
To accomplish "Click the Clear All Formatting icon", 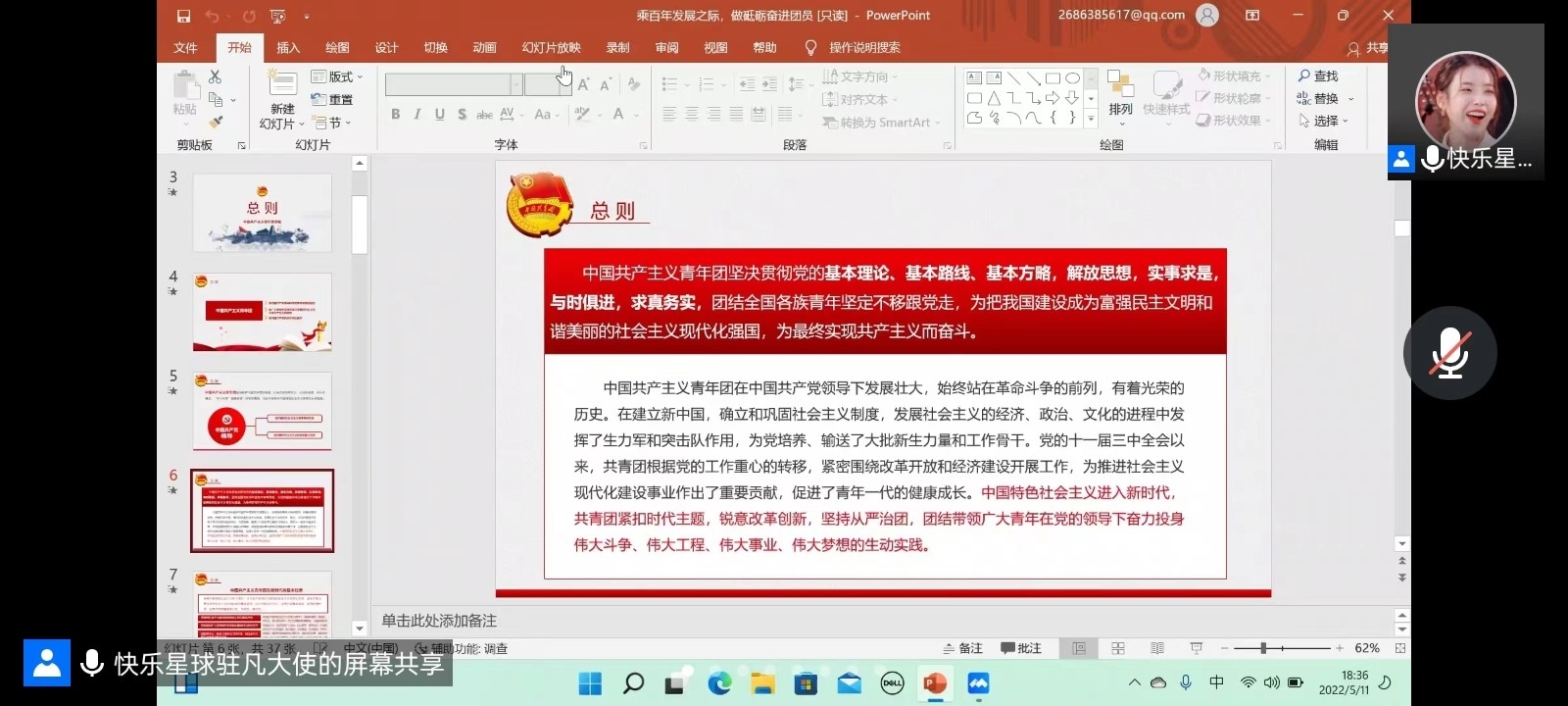I will 634,85.
